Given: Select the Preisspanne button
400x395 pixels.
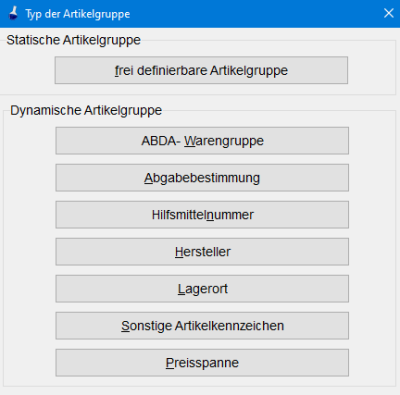Looking at the screenshot, I should [202, 363].
